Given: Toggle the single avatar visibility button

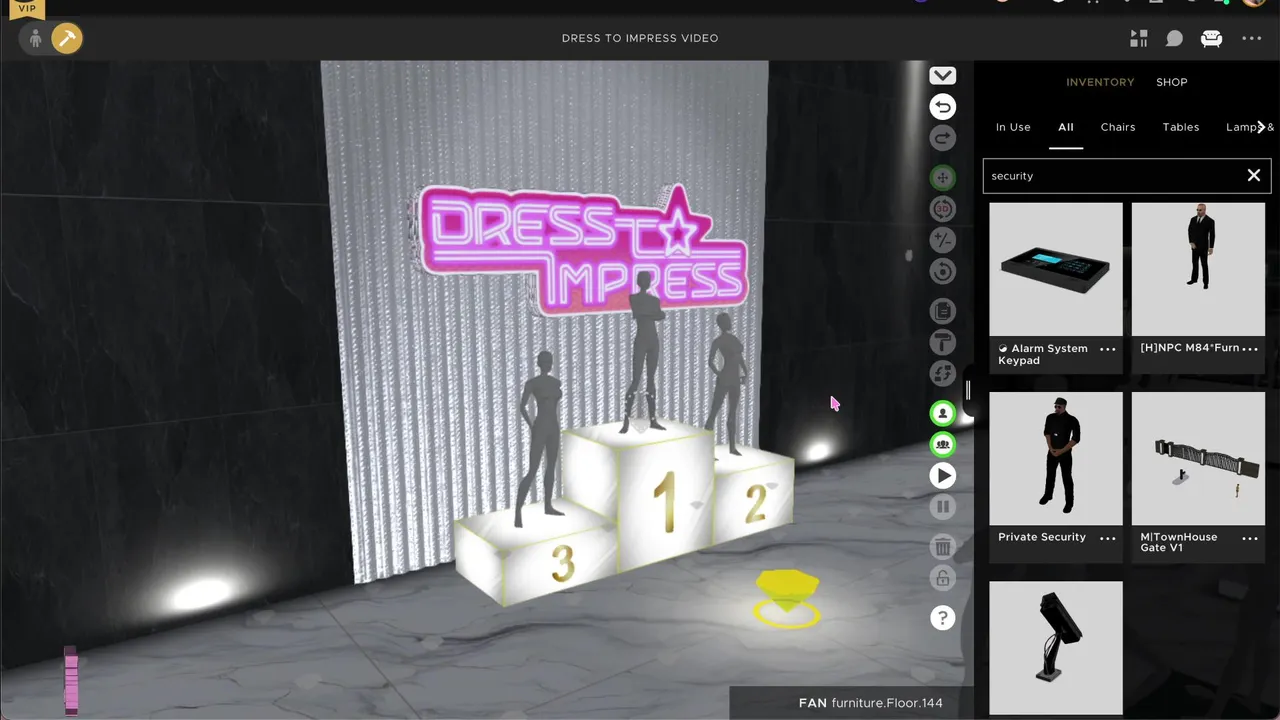Looking at the screenshot, I should pyautogui.click(x=942, y=413).
